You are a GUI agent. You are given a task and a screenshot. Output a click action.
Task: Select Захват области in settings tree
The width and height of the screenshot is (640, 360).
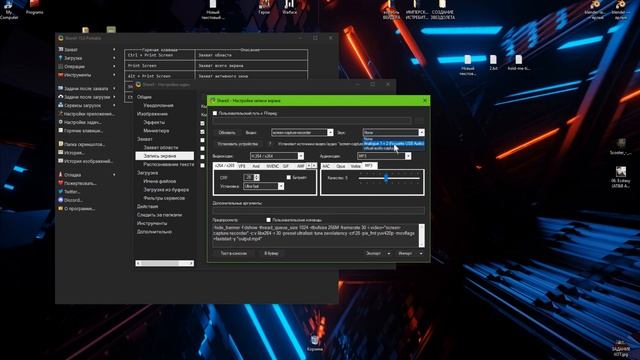click(x=161, y=147)
